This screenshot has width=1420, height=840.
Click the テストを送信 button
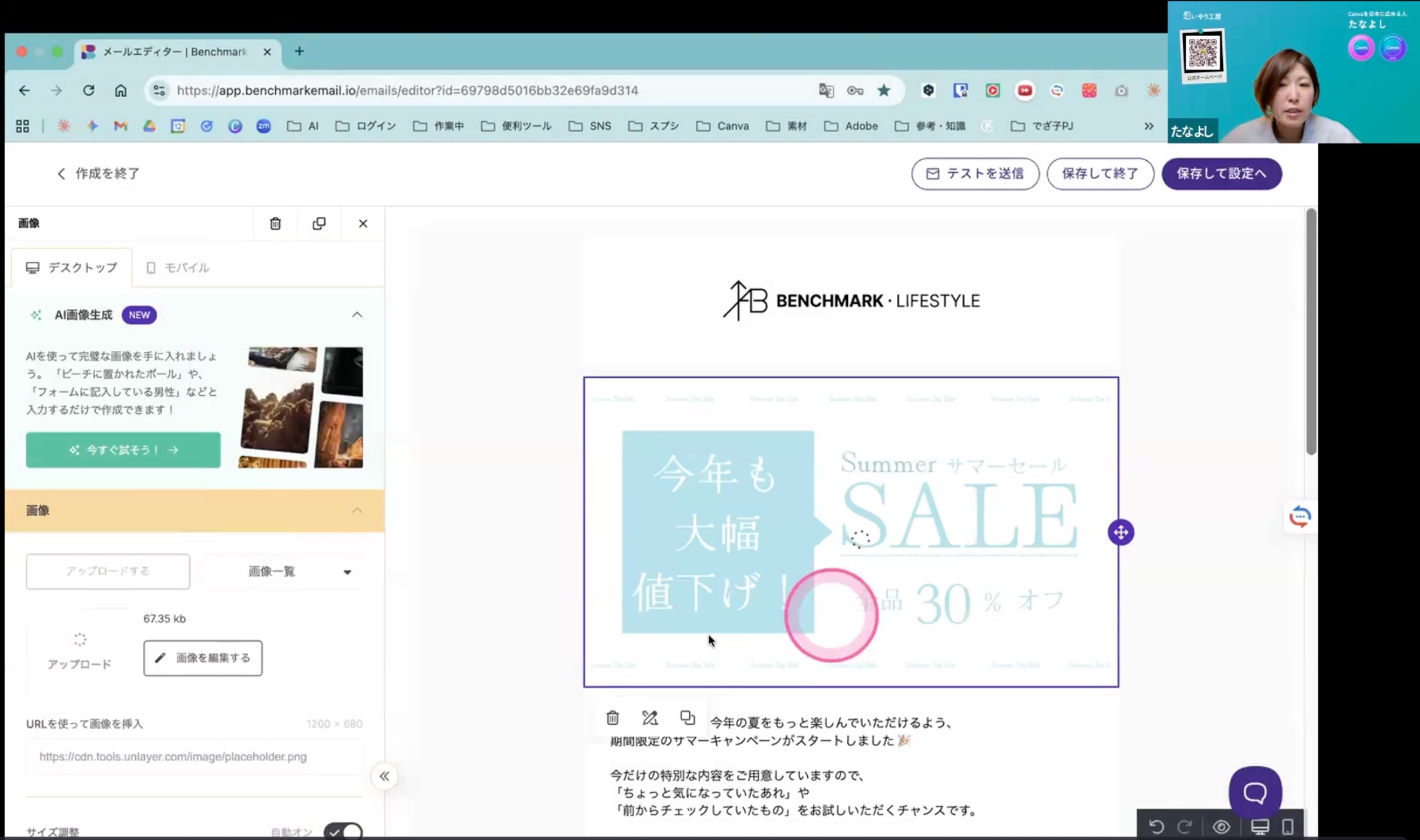click(975, 173)
